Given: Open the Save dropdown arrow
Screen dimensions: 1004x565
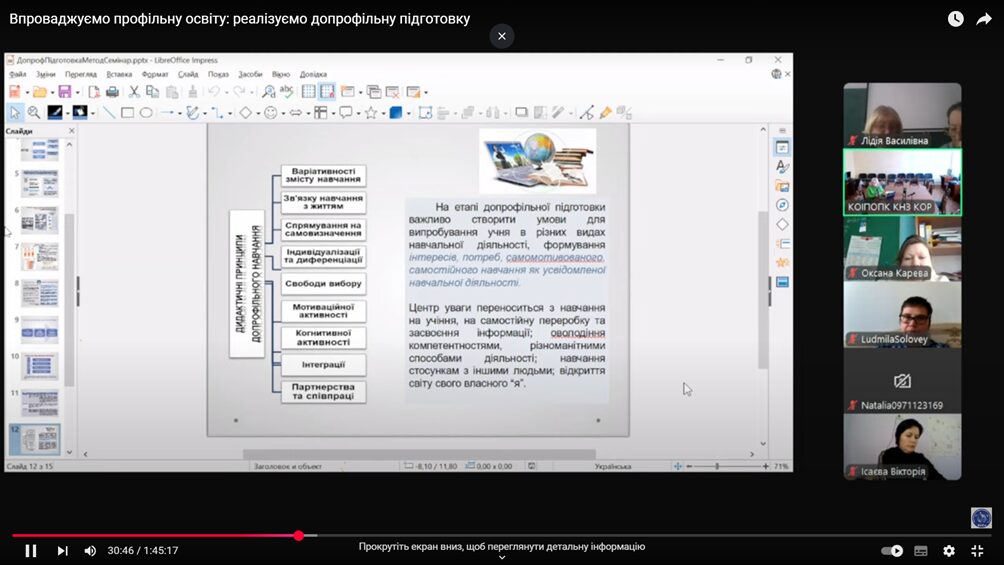Looking at the screenshot, I should pyautogui.click(x=77, y=93).
